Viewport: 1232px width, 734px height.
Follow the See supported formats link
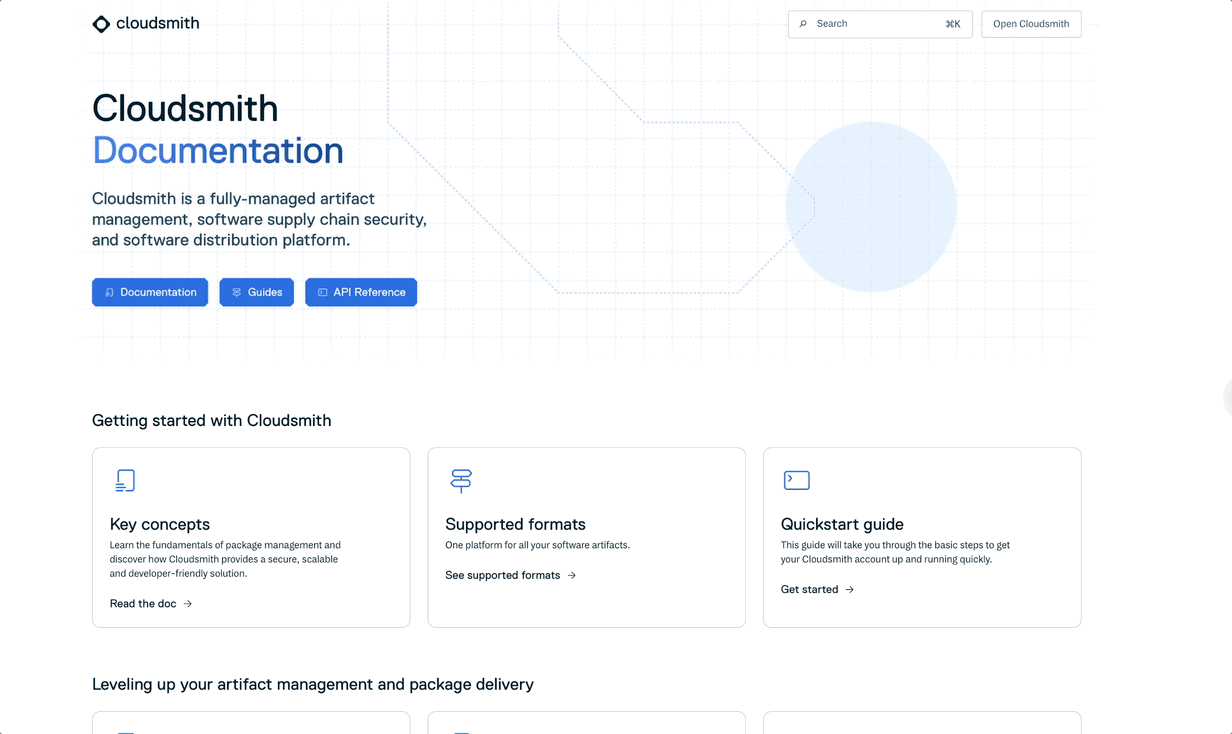[504, 575]
